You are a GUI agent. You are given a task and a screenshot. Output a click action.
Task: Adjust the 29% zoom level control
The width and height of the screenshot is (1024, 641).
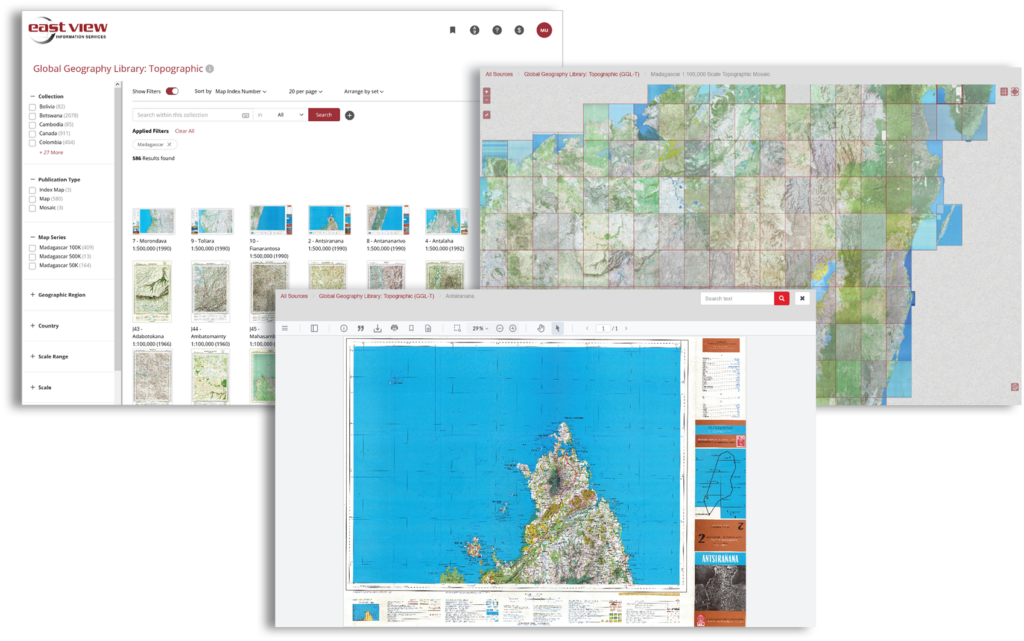(x=480, y=328)
